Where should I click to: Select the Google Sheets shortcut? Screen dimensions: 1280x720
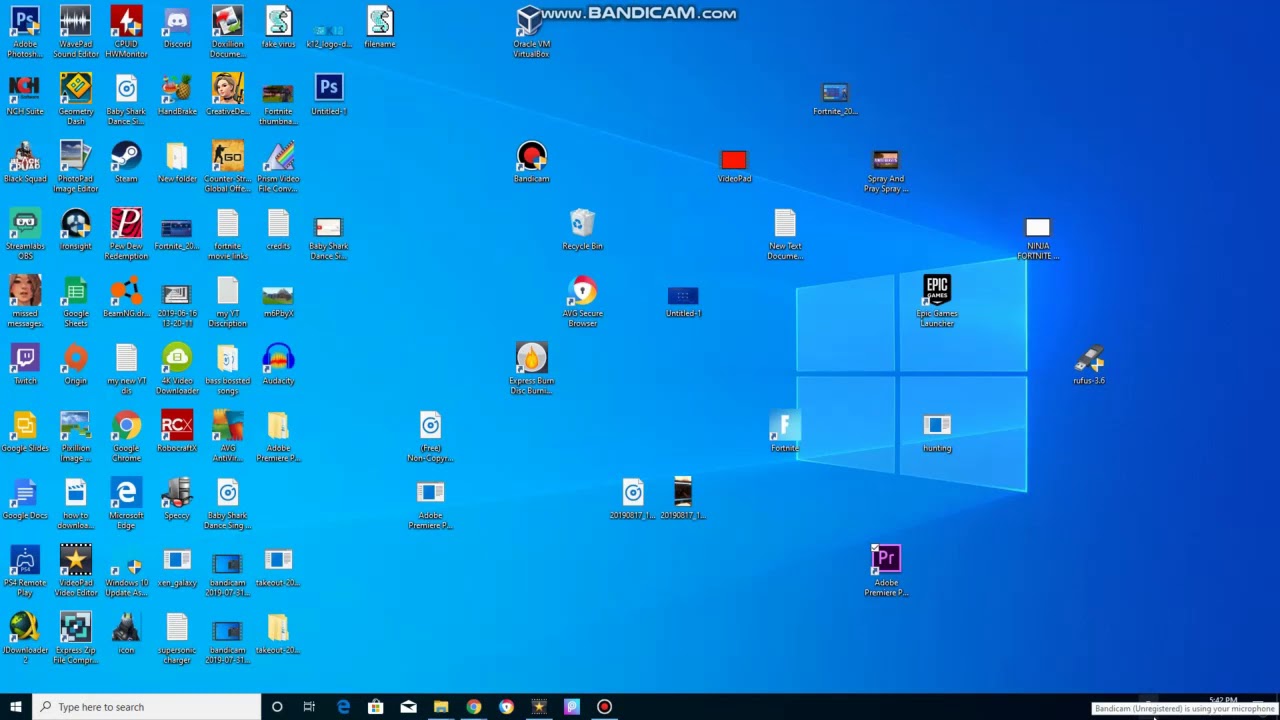point(76,301)
